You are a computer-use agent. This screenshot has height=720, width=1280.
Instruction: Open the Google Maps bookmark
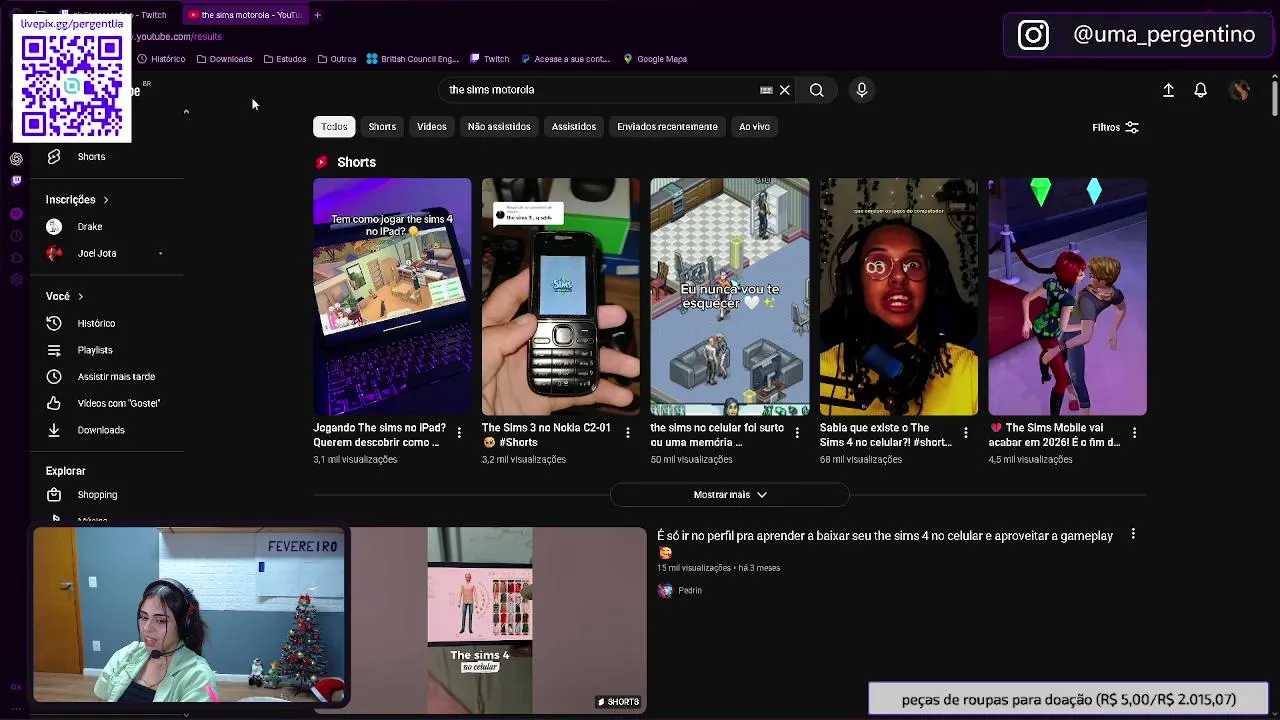655,59
